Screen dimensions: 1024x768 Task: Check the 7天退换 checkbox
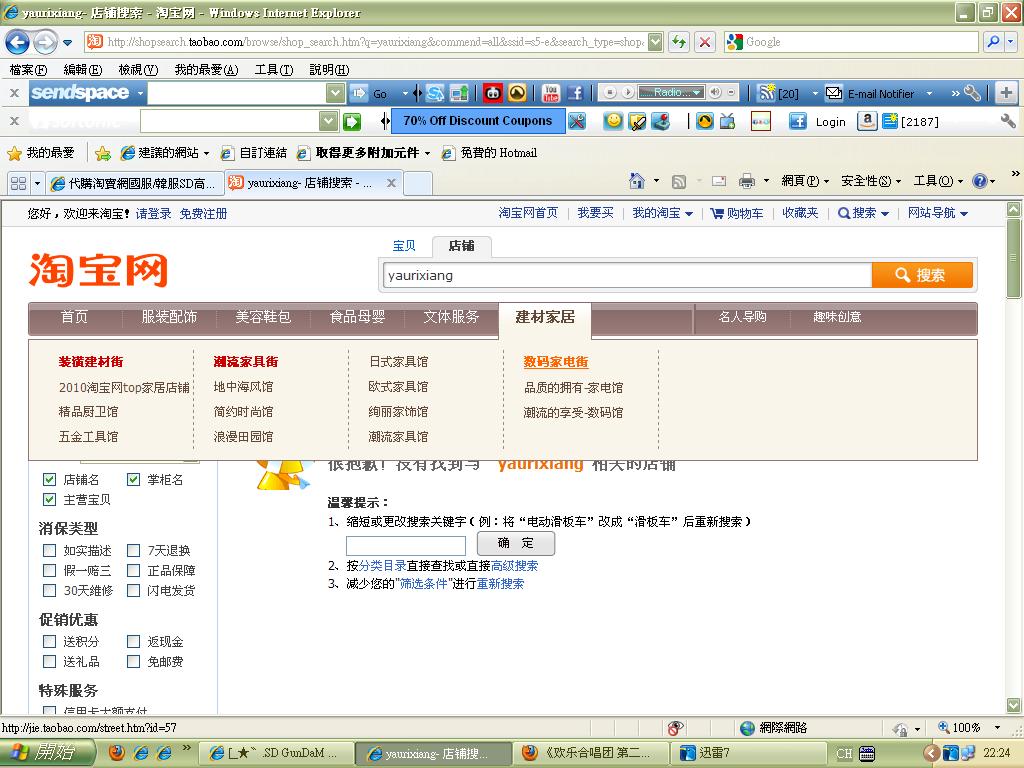[133, 551]
